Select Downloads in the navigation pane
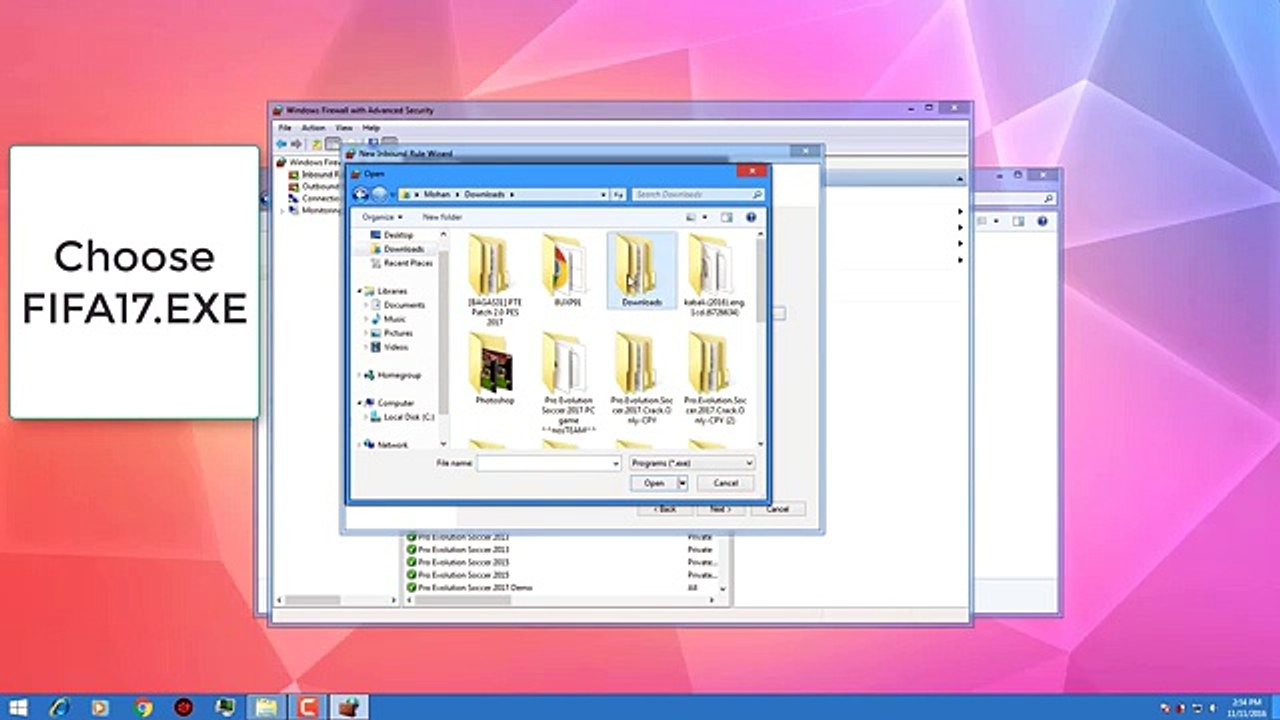 (x=404, y=249)
